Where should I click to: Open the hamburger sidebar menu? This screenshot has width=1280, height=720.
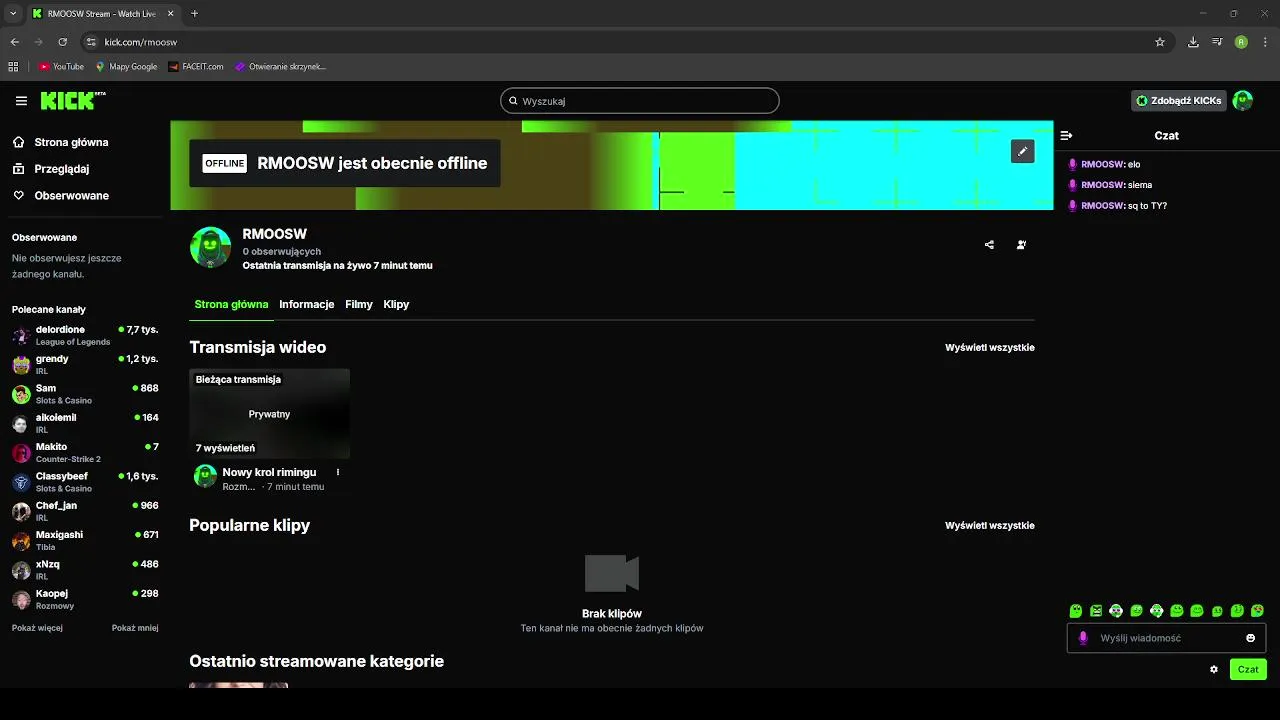click(x=21, y=101)
